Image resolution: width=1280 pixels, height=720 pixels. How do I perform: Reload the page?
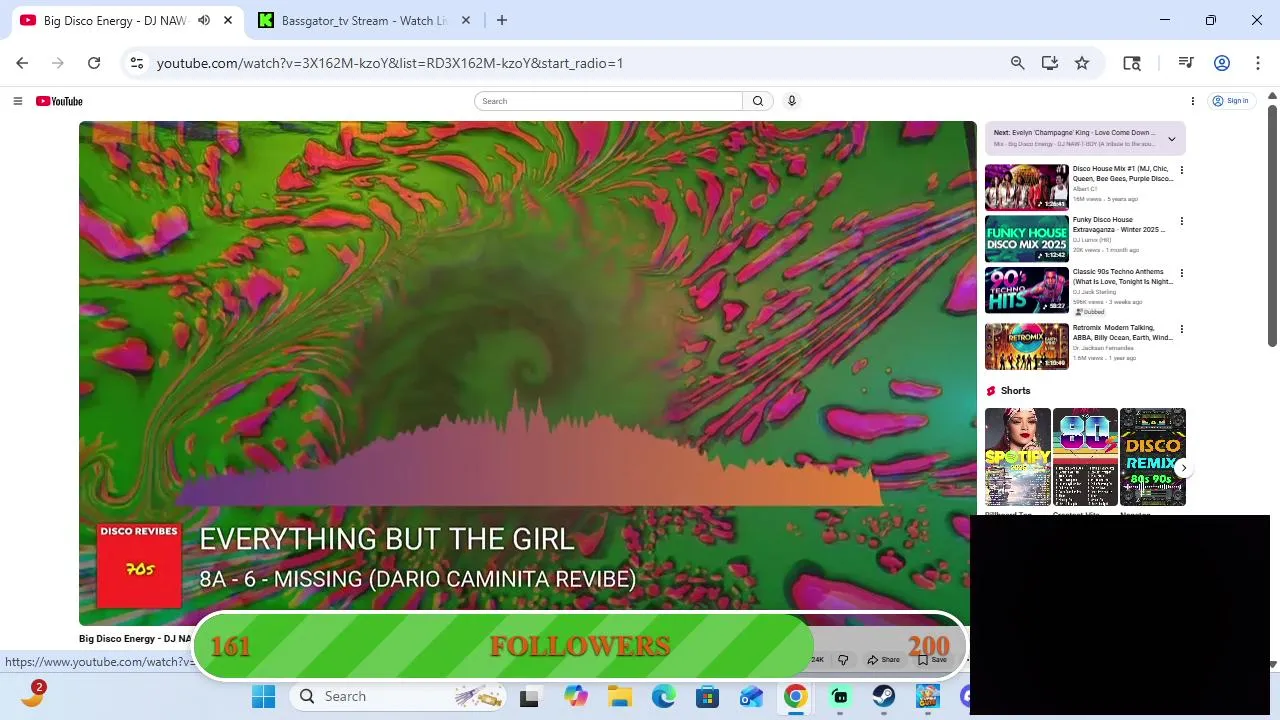pyautogui.click(x=94, y=63)
